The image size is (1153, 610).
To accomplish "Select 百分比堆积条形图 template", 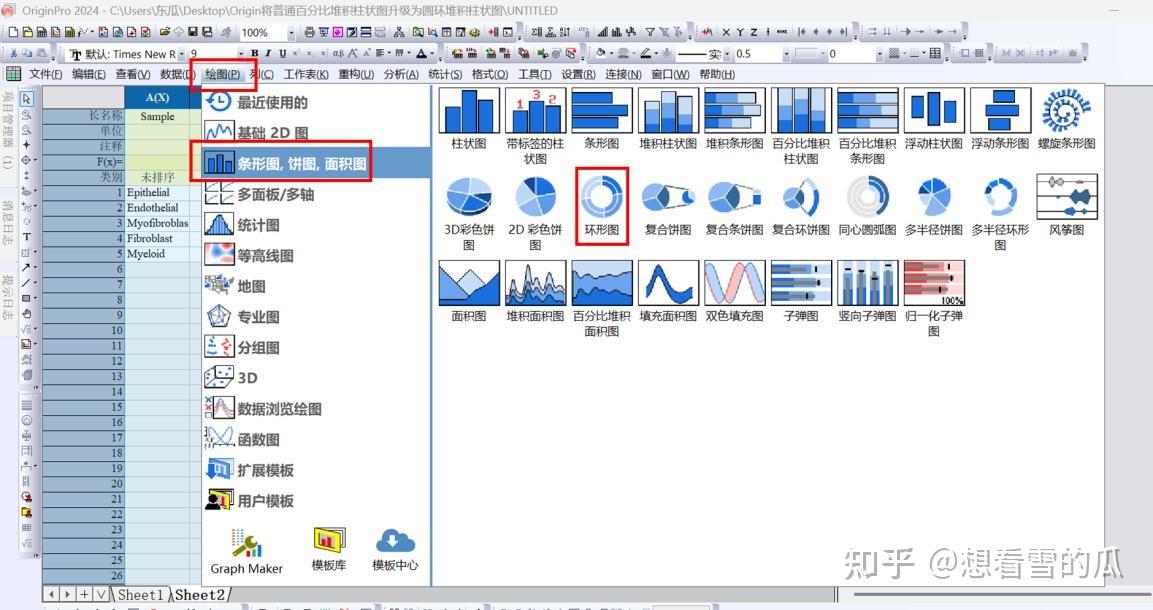I will click(x=867, y=126).
